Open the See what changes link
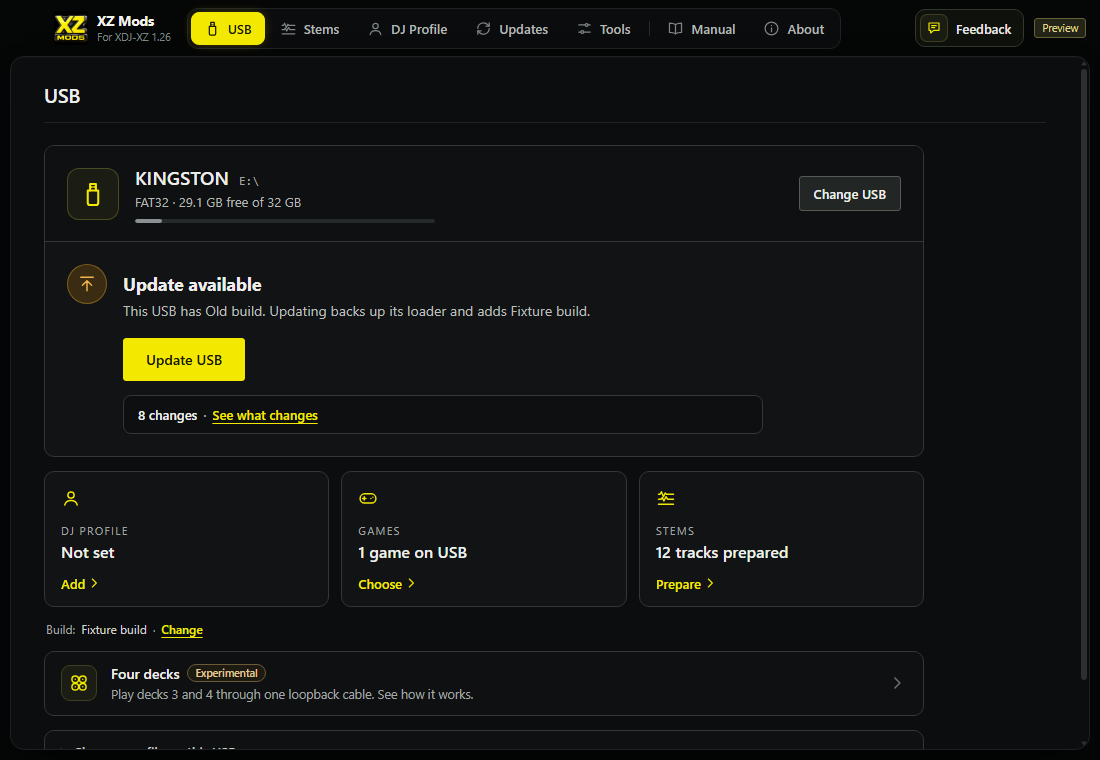 pyautogui.click(x=265, y=415)
